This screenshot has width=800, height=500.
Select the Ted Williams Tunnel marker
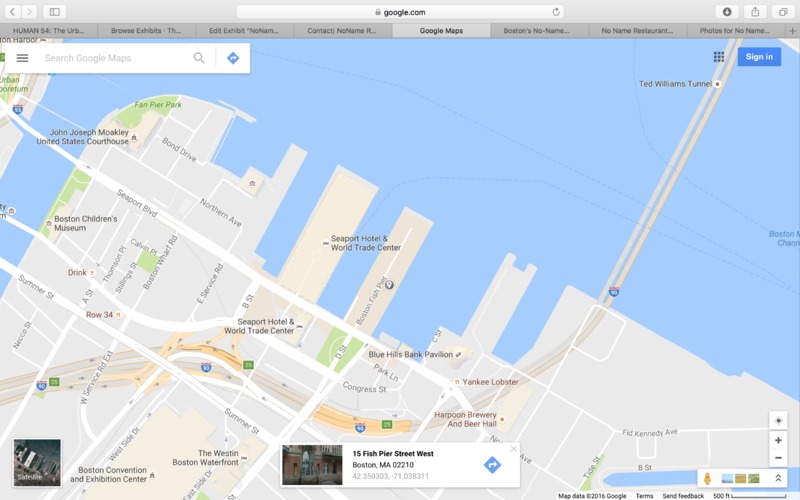(717, 84)
